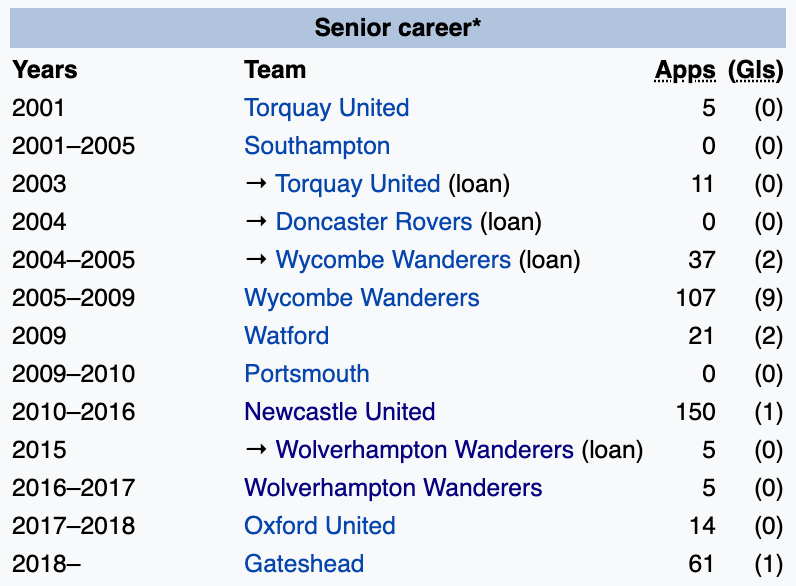Visit the Newcastle United link
796x586 pixels.
[339, 412]
